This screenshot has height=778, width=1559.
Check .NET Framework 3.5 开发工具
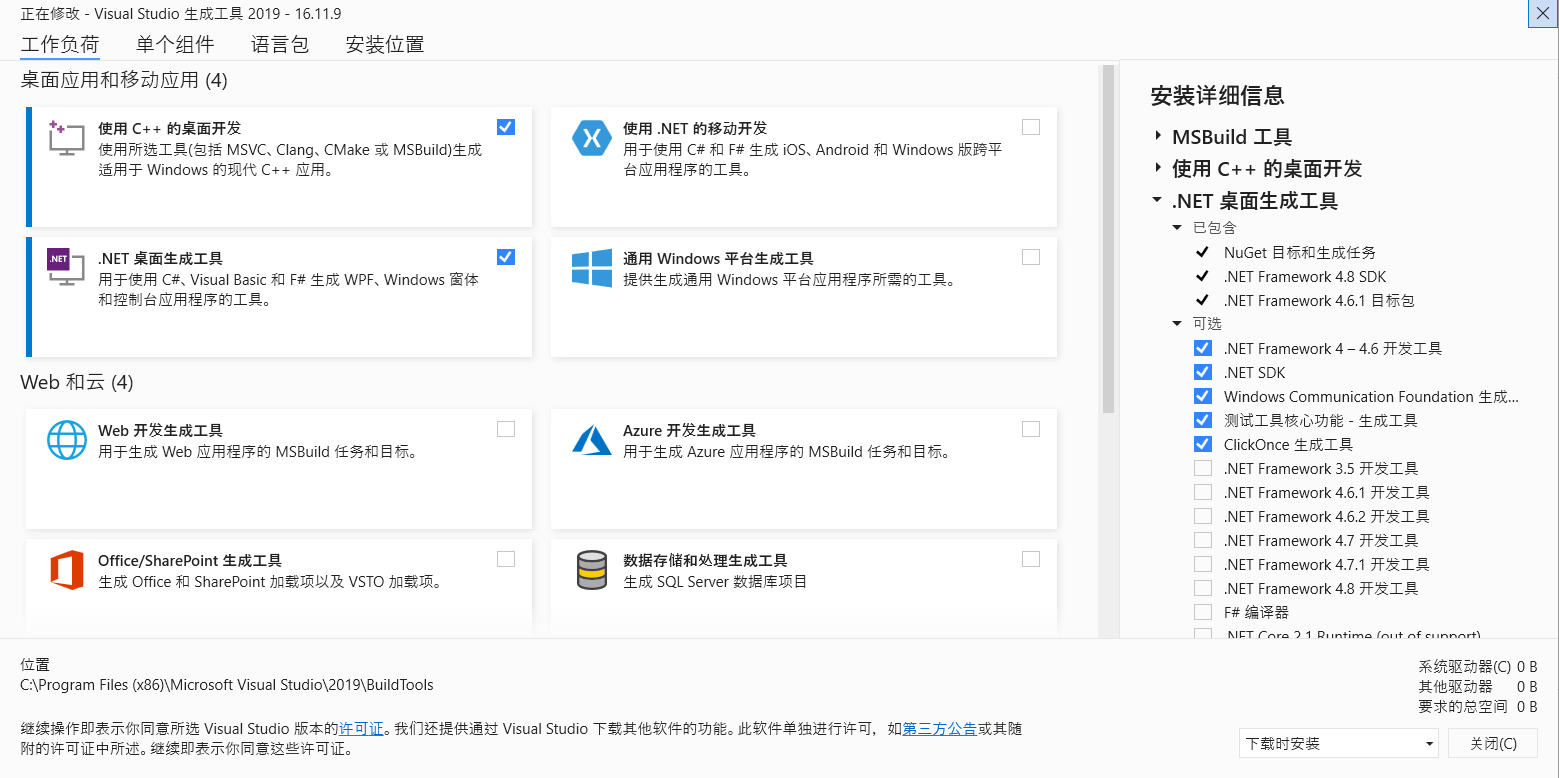tap(1203, 468)
